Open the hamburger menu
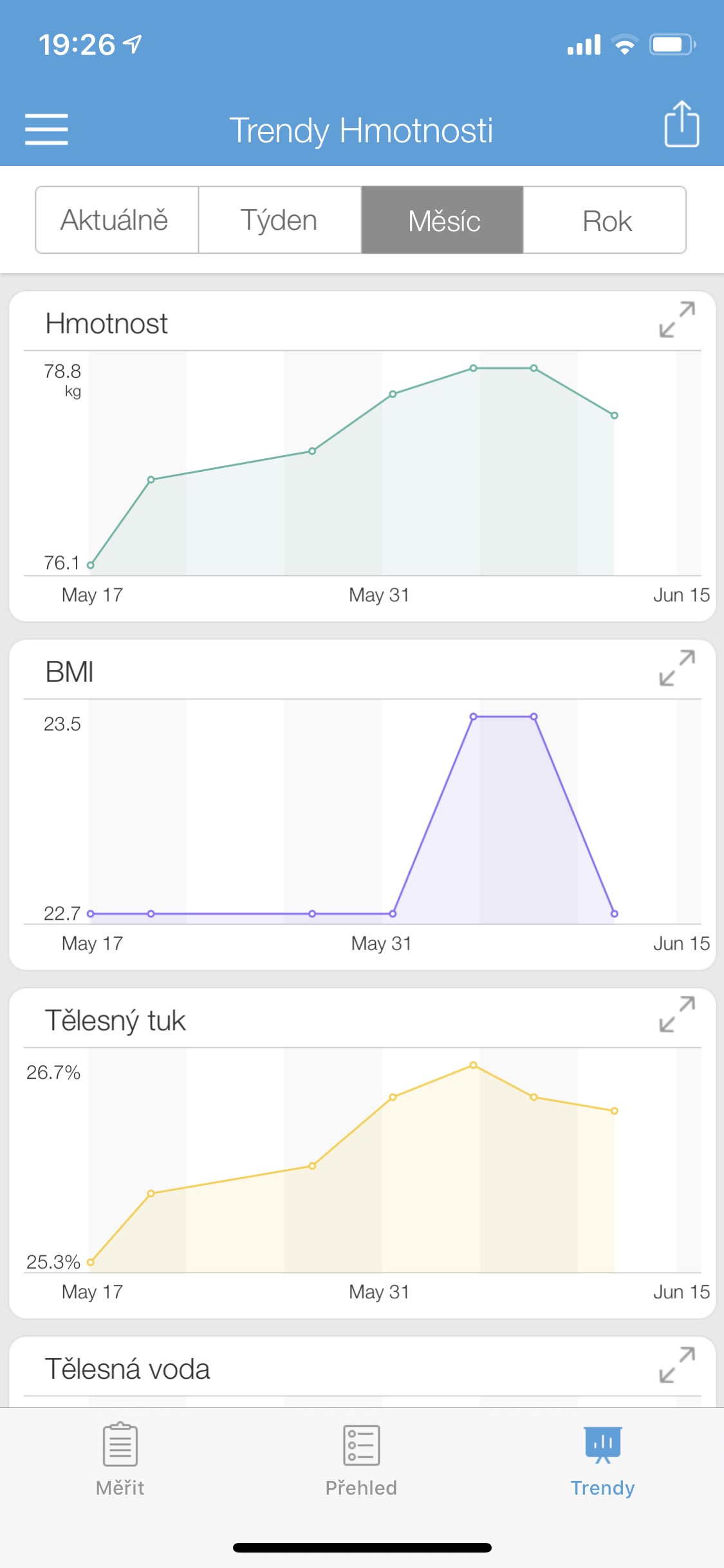This screenshot has width=724, height=1568. click(46, 129)
